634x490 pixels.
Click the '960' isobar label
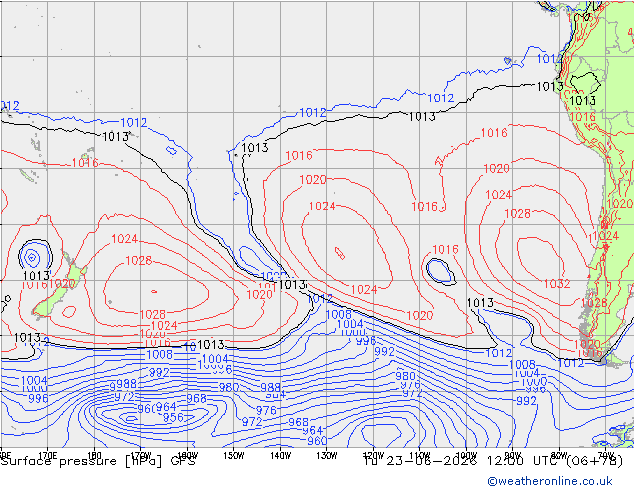click(x=317, y=441)
